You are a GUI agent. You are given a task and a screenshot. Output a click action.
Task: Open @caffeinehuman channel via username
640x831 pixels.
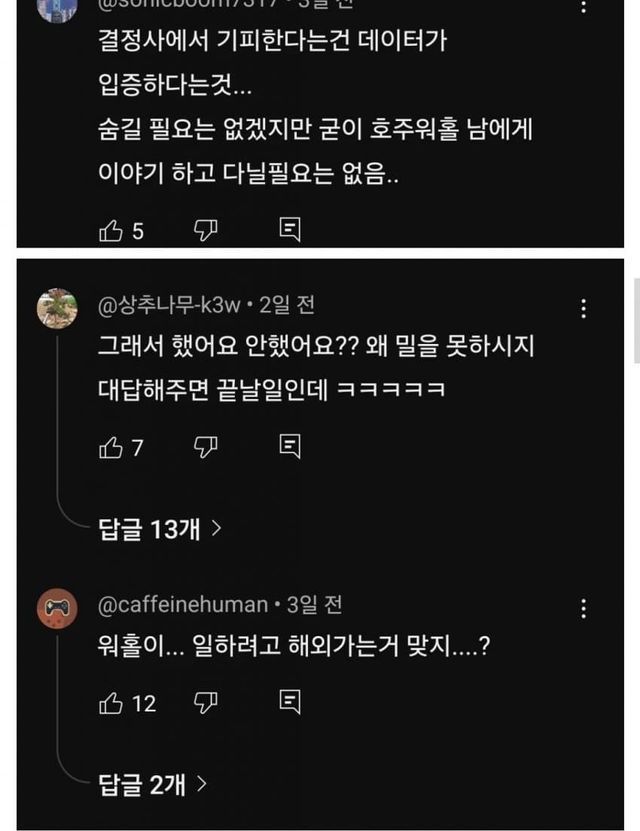[x=183, y=604]
